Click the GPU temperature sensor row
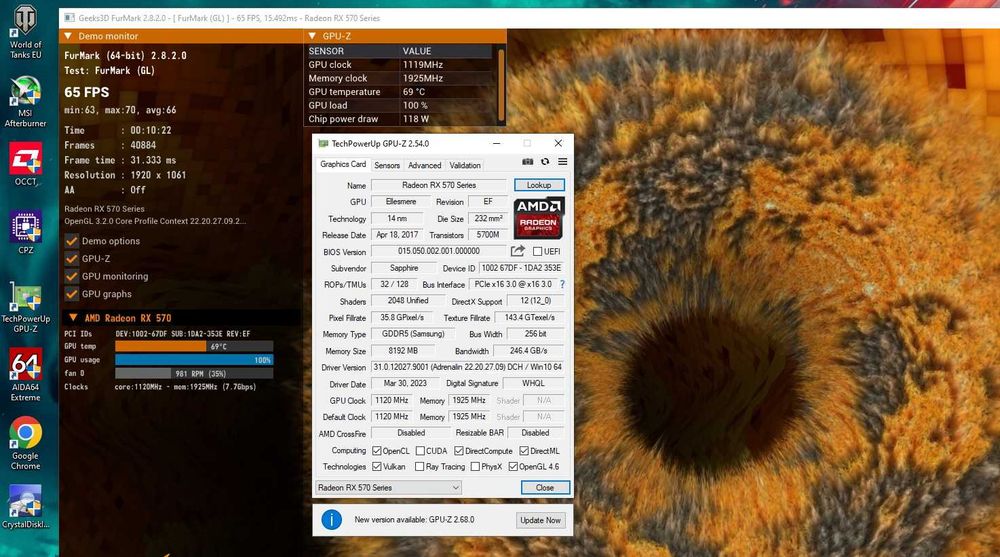 (400, 92)
